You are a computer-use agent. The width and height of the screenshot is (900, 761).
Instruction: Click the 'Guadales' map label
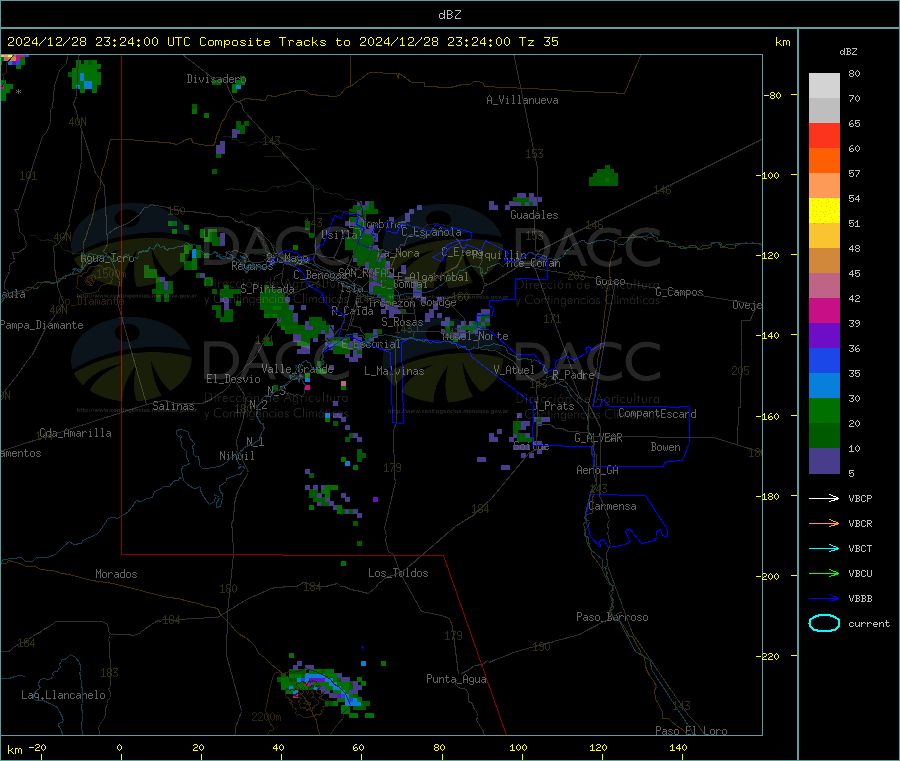coord(534,215)
